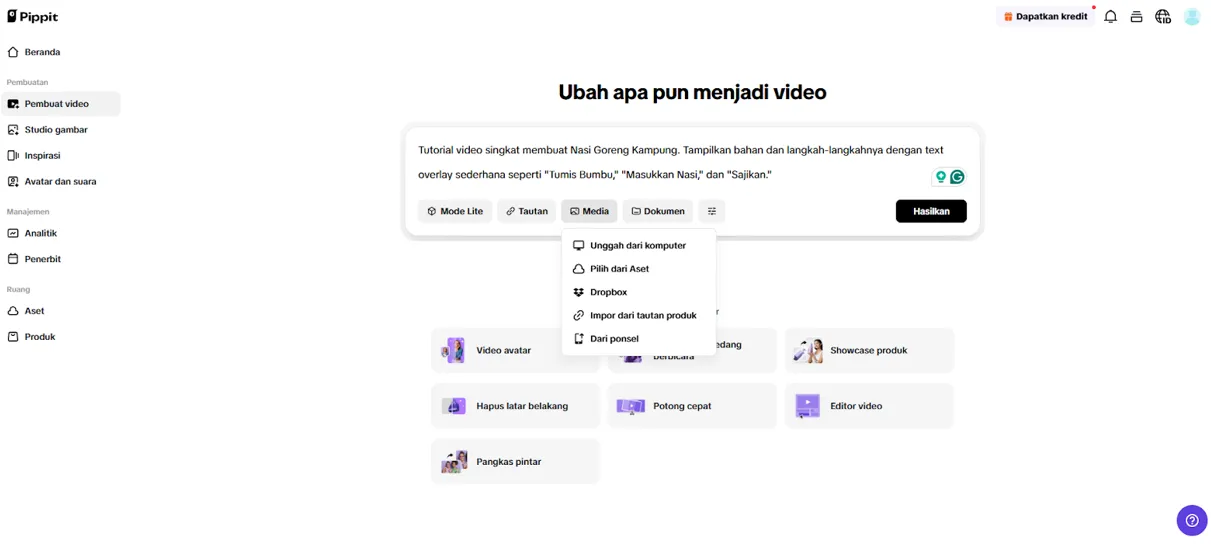Open notifications bell icon
This screenshot has width=1211, height=544.
pyautogui.click(x=1110, y=17)
